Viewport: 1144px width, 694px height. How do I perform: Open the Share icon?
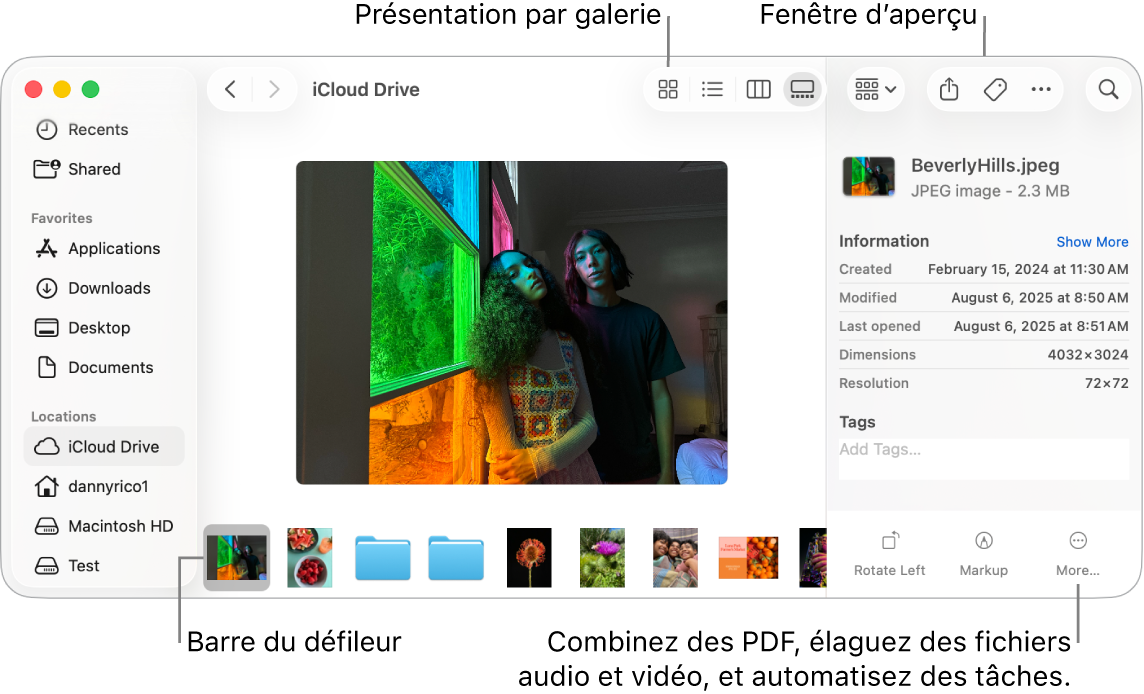(x=948, y=89)
